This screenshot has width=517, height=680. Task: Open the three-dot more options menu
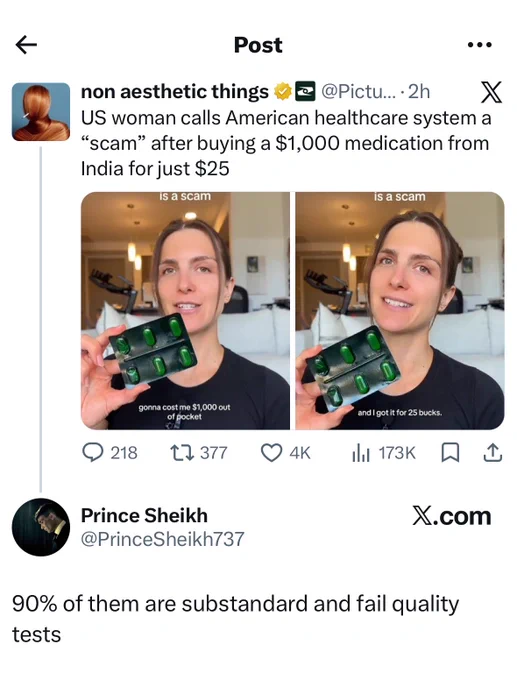[480, 44]
